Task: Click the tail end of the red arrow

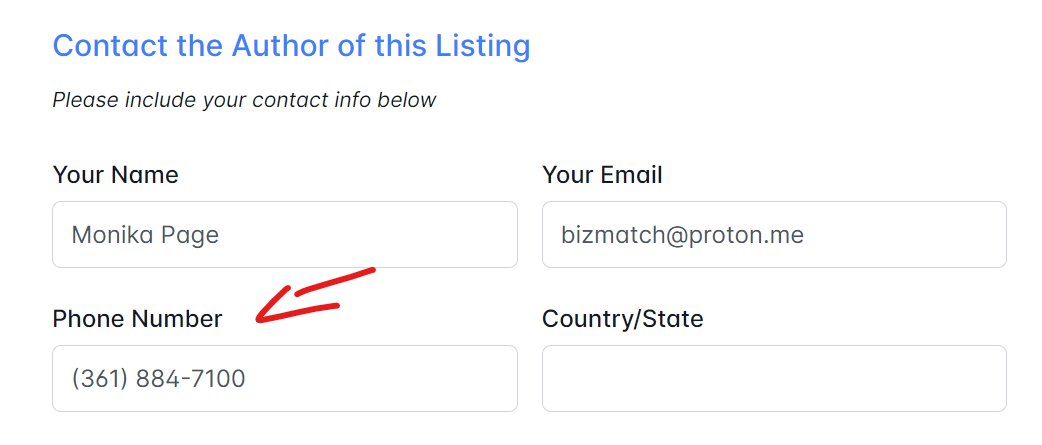Action: [372, 269]
